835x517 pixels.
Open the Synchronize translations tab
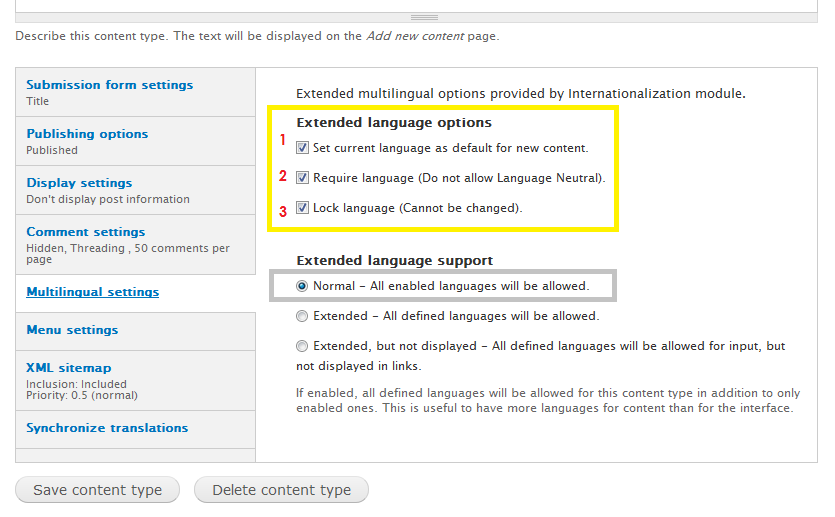point(107,428)
